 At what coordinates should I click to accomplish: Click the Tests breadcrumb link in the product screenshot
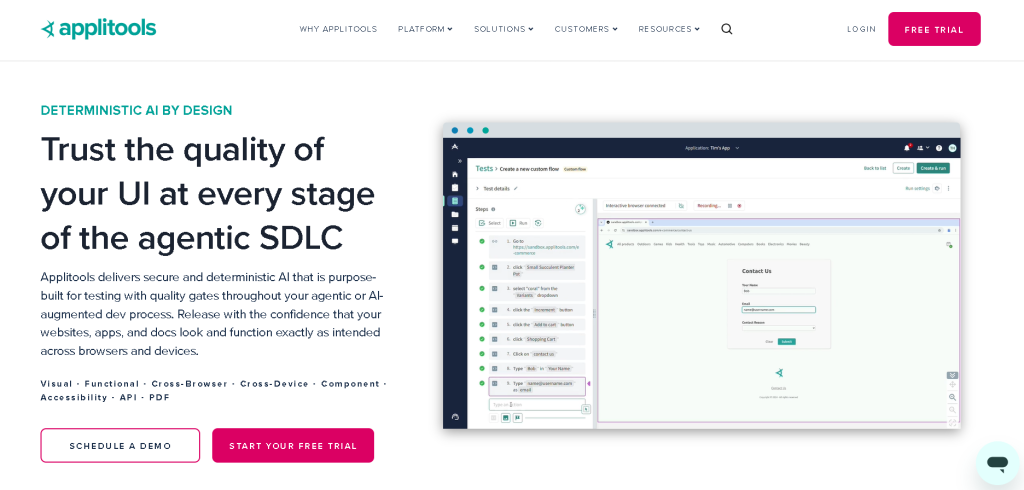(484, 168)
